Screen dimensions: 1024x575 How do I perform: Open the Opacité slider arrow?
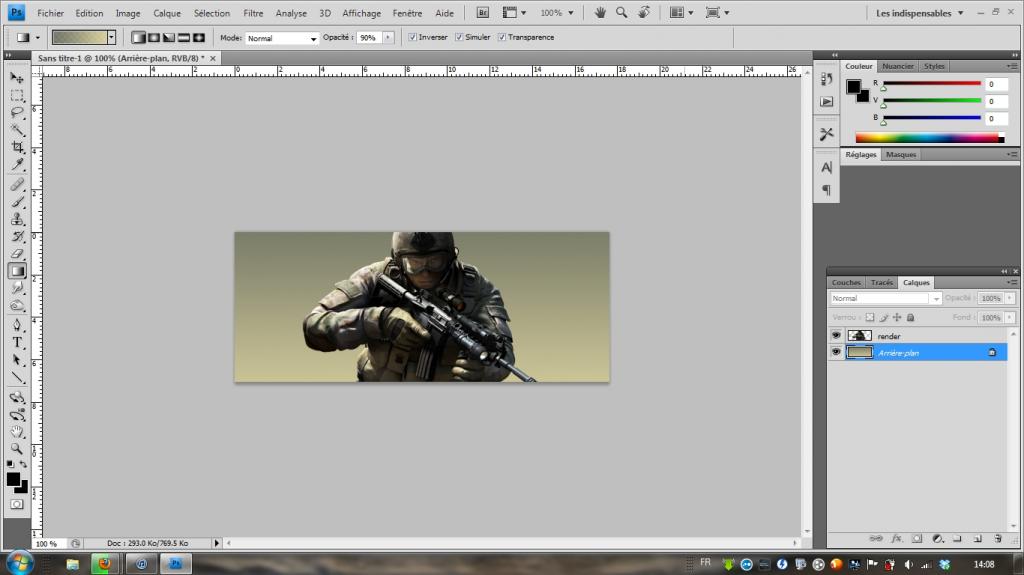tap(388, 38)
